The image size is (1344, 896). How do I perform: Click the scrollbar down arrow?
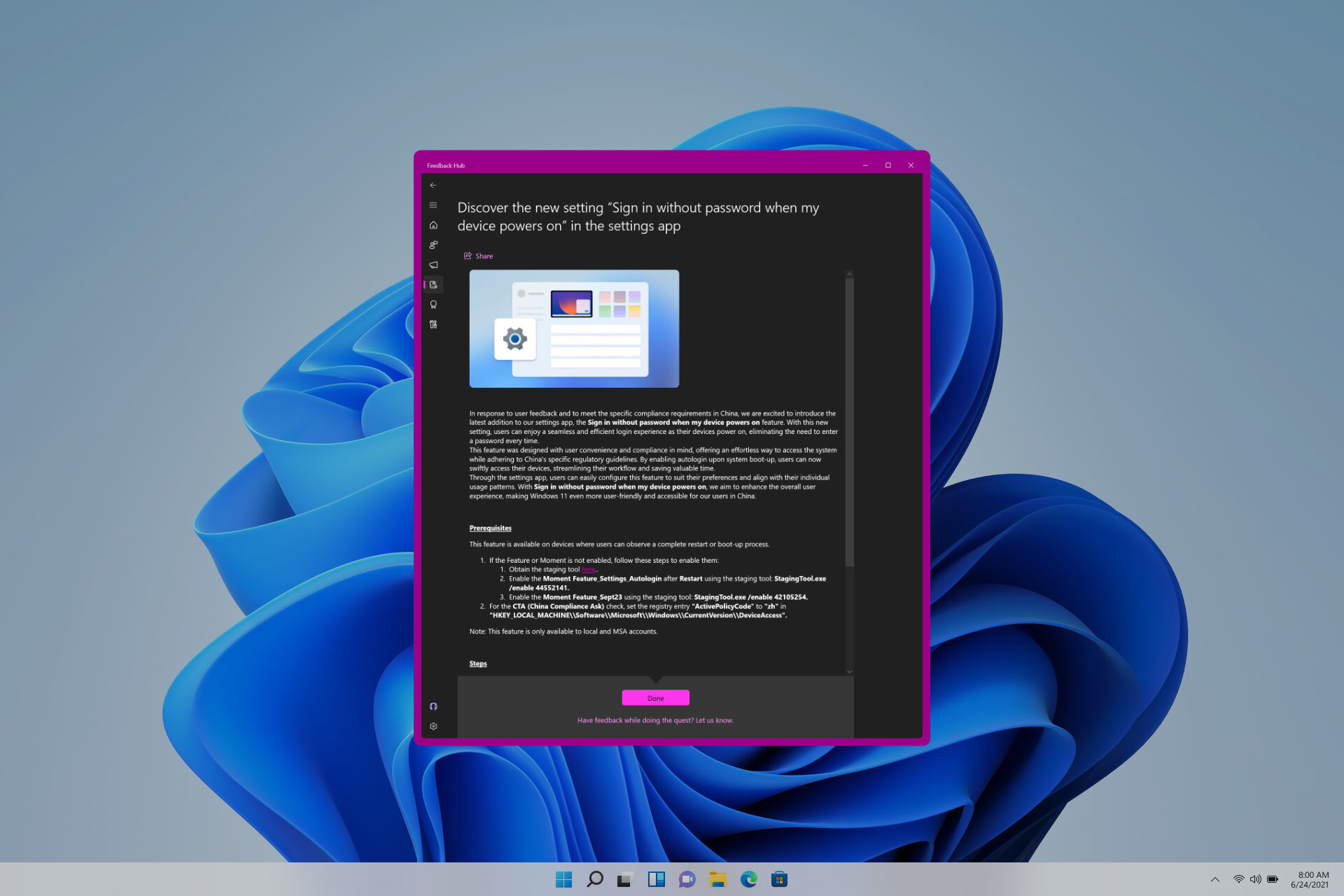(849, 671)
